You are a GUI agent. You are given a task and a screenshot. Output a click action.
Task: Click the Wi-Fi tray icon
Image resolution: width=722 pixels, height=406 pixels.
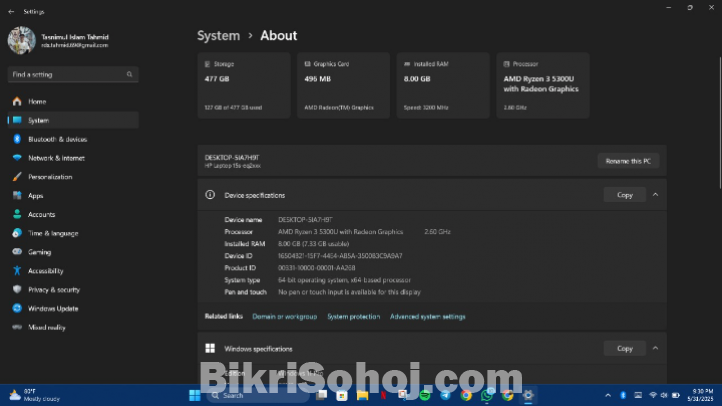[x=653, y=395]
